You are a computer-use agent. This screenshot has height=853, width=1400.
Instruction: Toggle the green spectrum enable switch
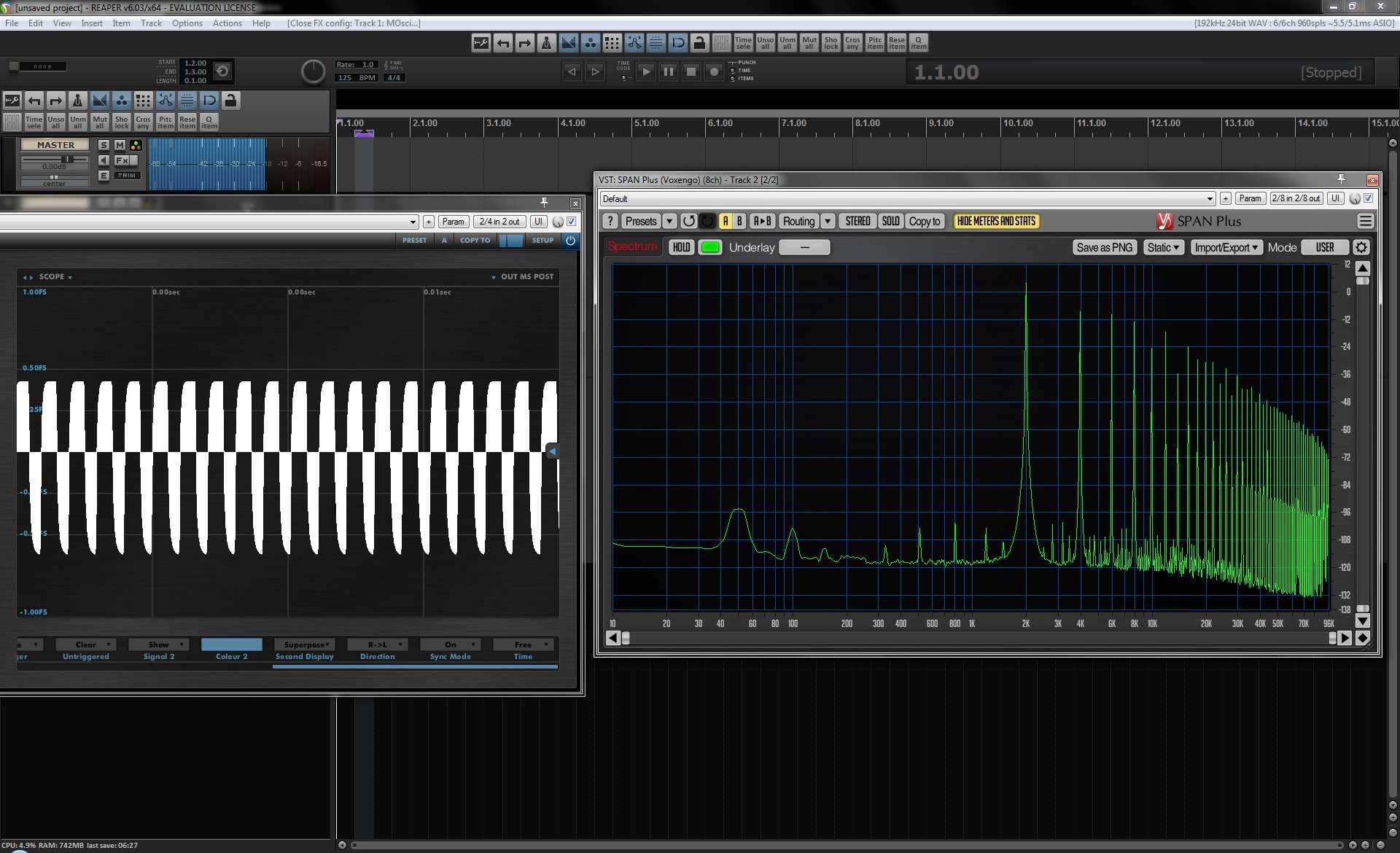709,247
